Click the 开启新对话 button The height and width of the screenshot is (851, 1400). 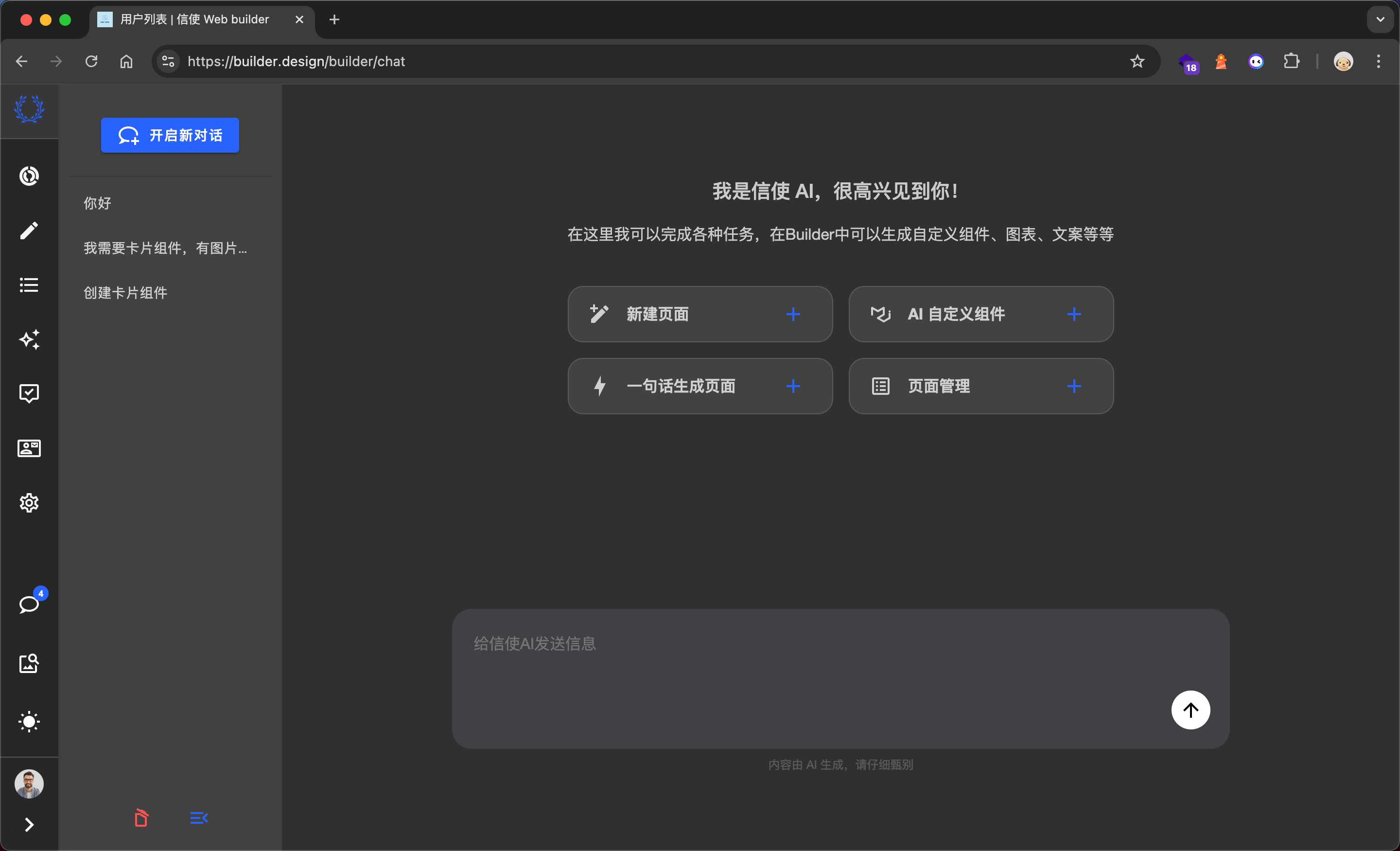tap(169, 135)
